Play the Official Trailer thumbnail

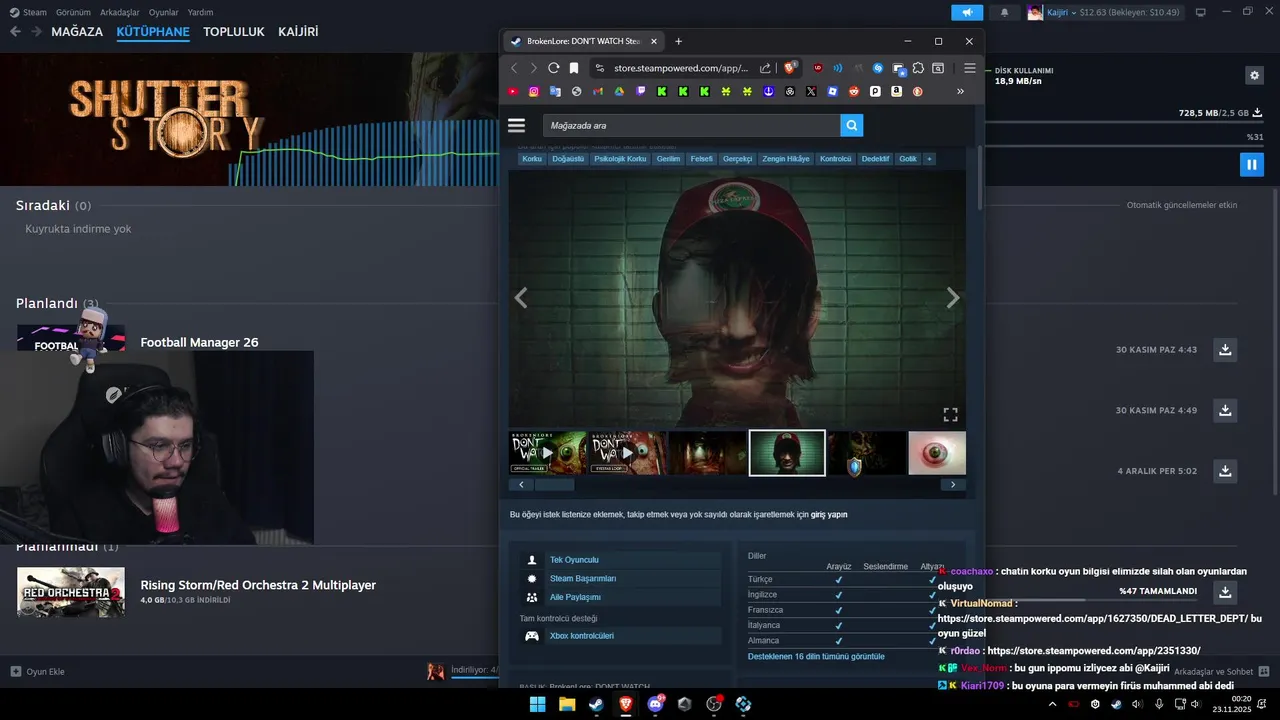pyautogui.click(x=547, y=453)
